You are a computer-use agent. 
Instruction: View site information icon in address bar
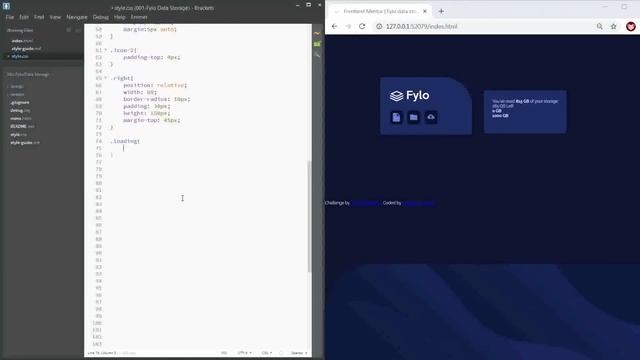pos(379,26)
